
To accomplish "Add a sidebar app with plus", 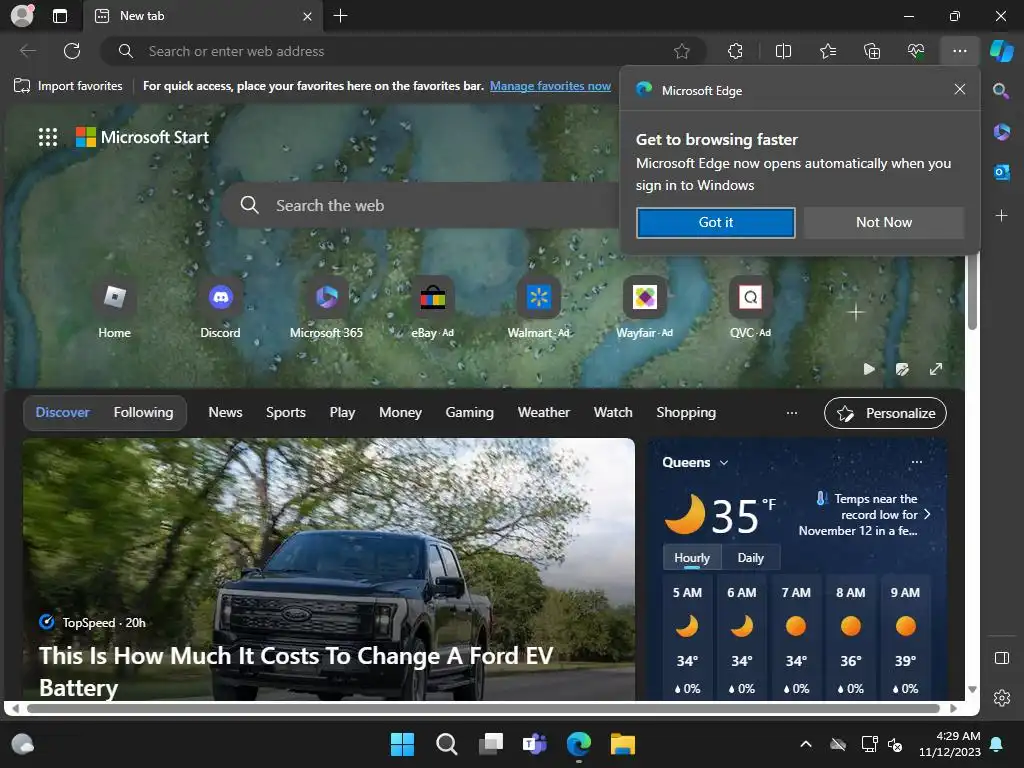I will 1001,216.
